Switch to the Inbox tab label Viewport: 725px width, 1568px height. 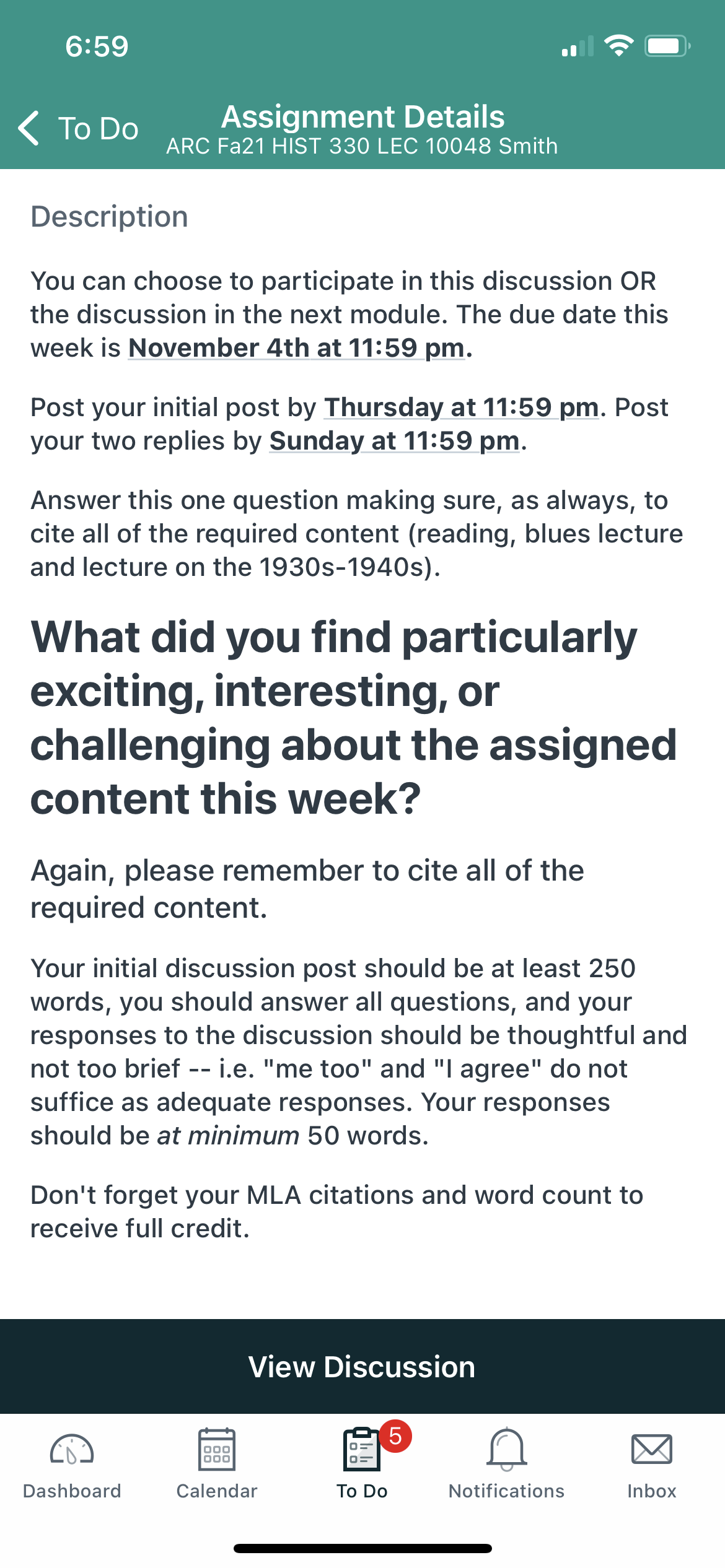coord(652,1491)
